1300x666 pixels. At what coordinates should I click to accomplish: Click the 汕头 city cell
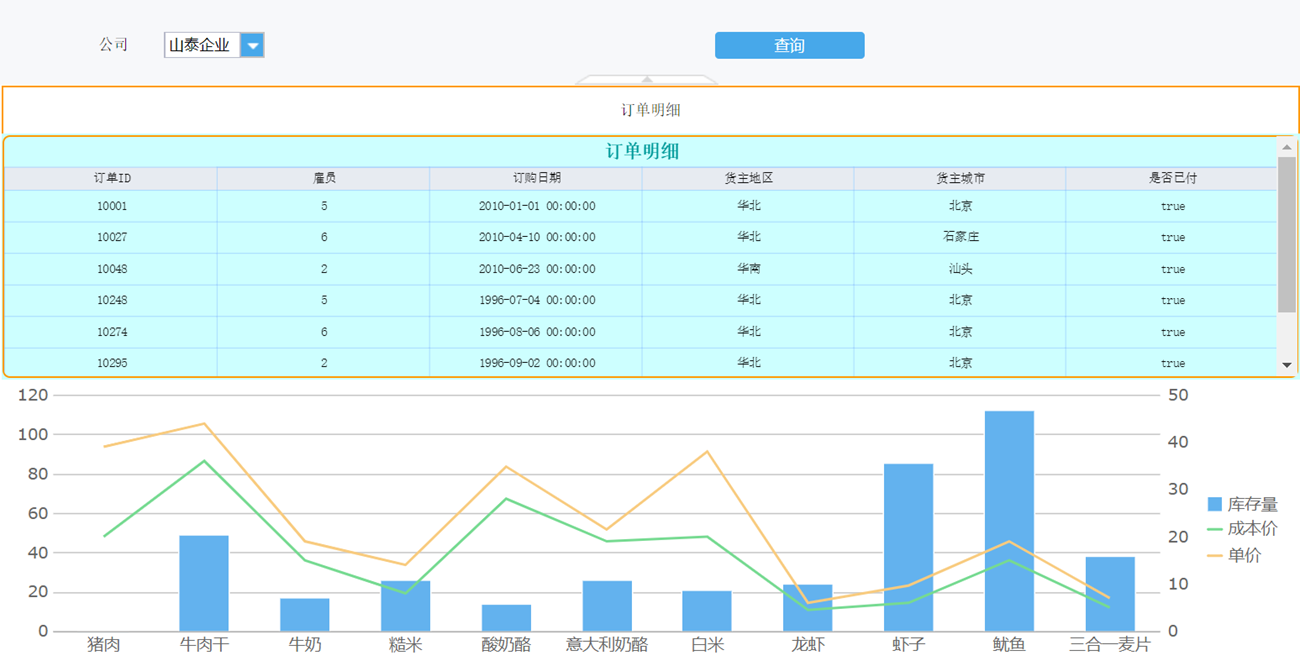point(960,269)
